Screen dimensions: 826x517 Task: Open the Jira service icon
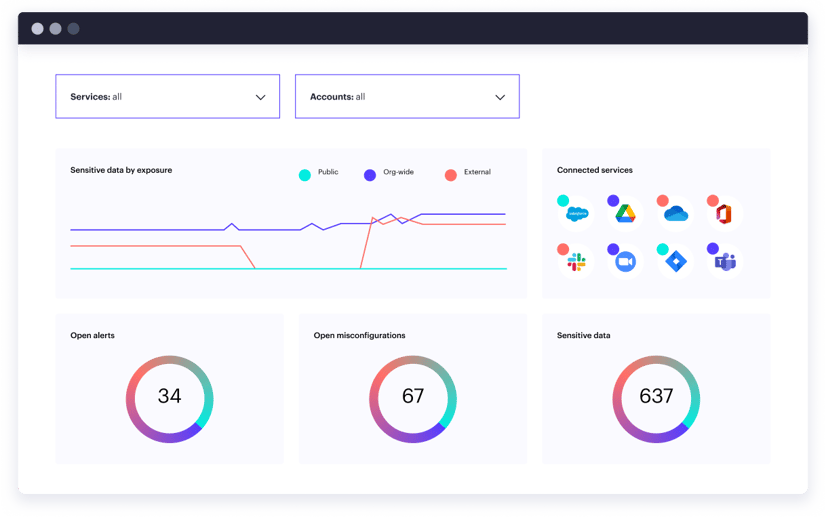point(676,262)
